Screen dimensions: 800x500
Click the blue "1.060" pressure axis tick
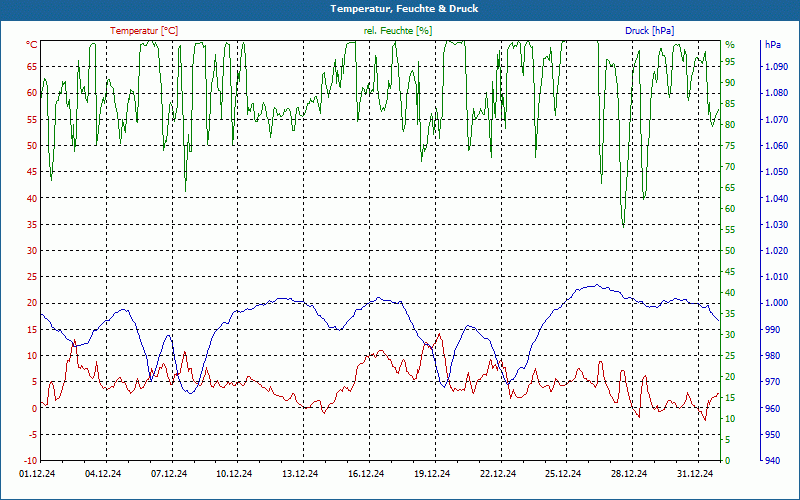coord(777,145)
